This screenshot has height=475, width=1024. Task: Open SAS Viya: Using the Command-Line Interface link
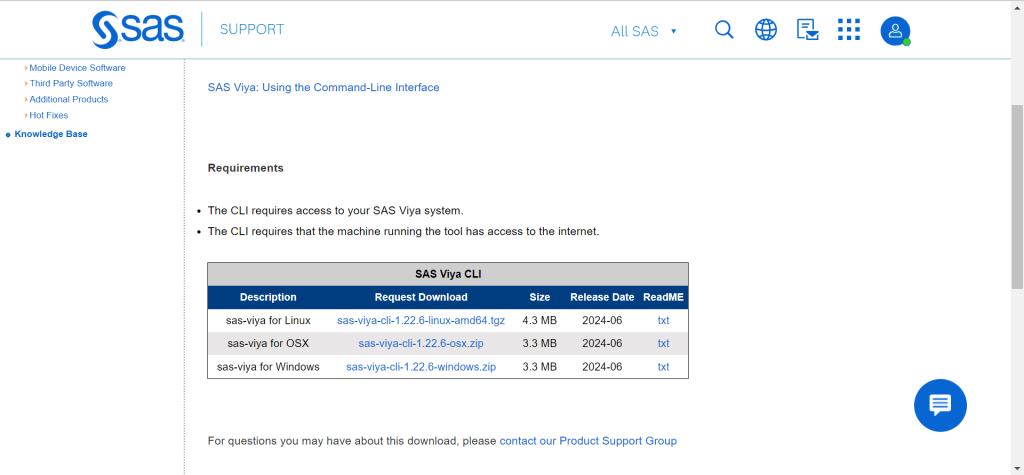(x=323, y=88)
